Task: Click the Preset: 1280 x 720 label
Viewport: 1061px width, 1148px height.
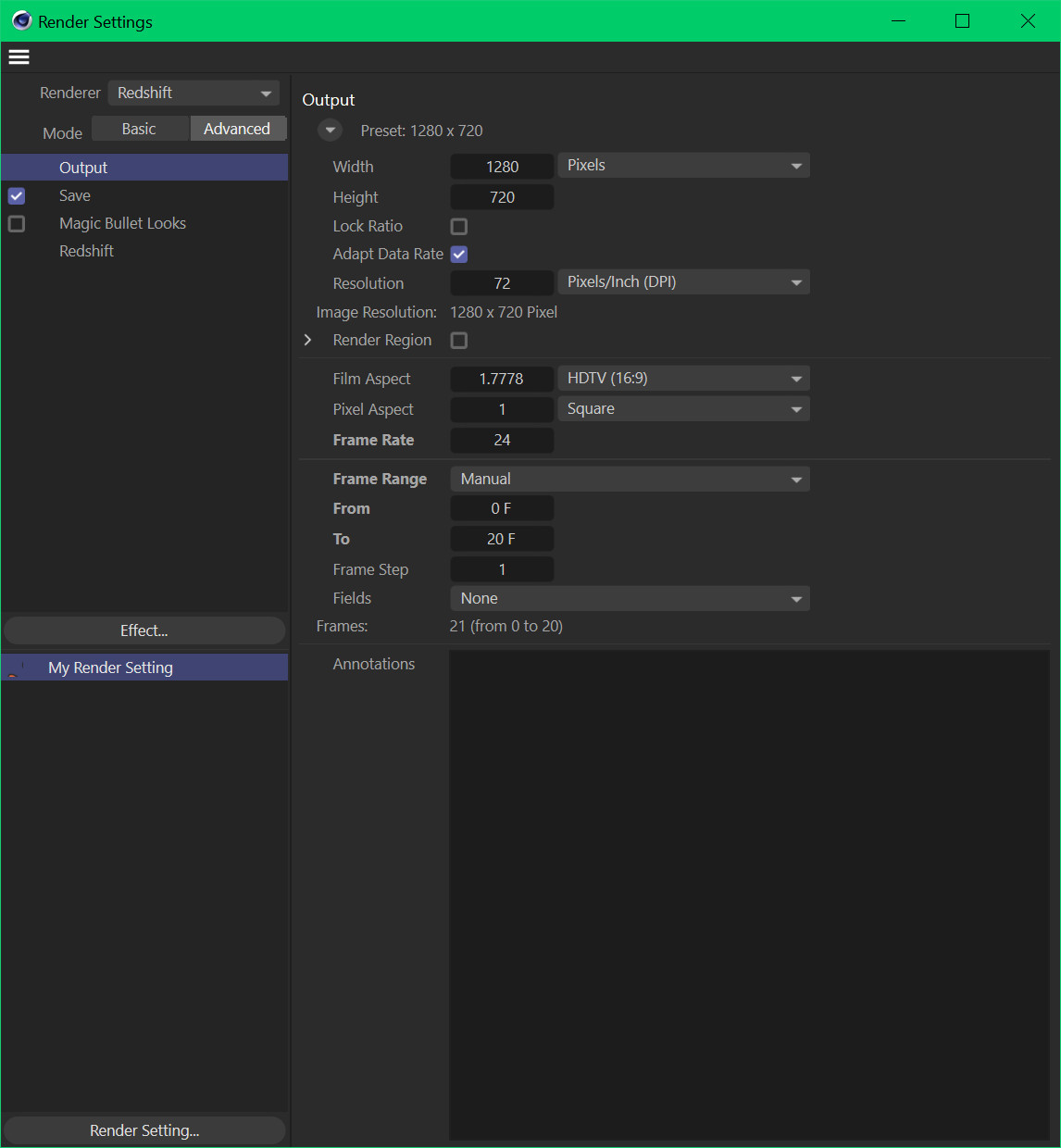Action: pos(421,131)
